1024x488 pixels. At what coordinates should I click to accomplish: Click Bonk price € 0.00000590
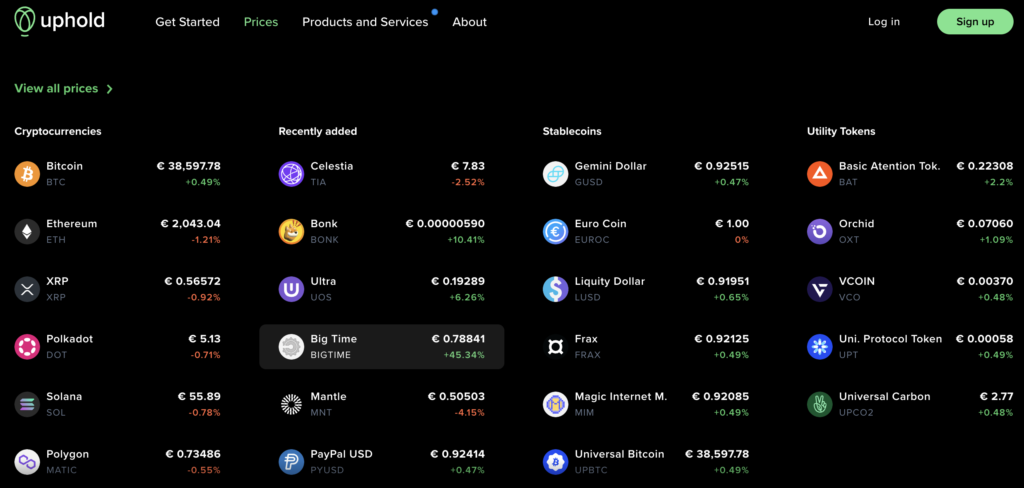pyautogui.click(x=445, y=223)
